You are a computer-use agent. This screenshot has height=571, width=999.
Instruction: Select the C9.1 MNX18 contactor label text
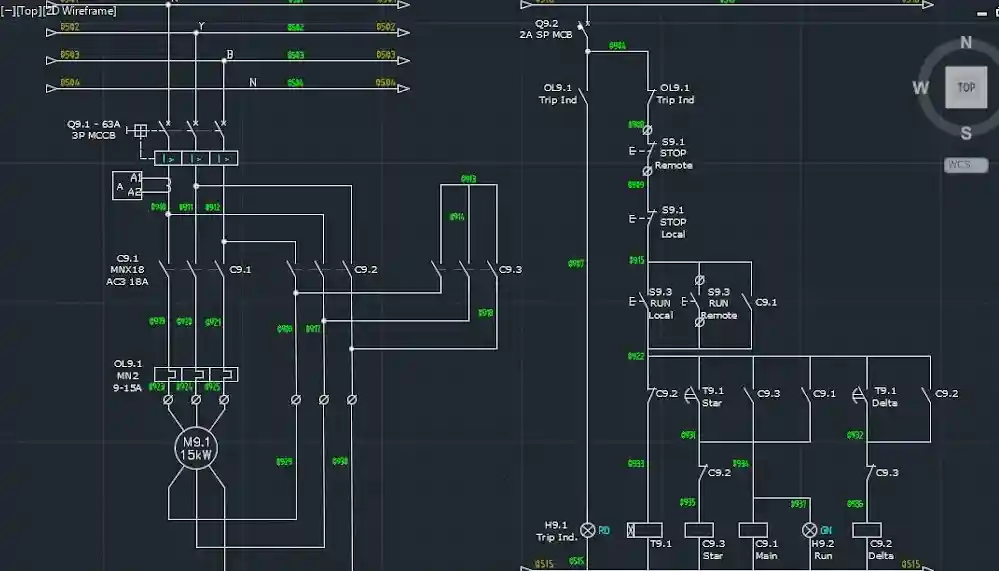[128, 270]
